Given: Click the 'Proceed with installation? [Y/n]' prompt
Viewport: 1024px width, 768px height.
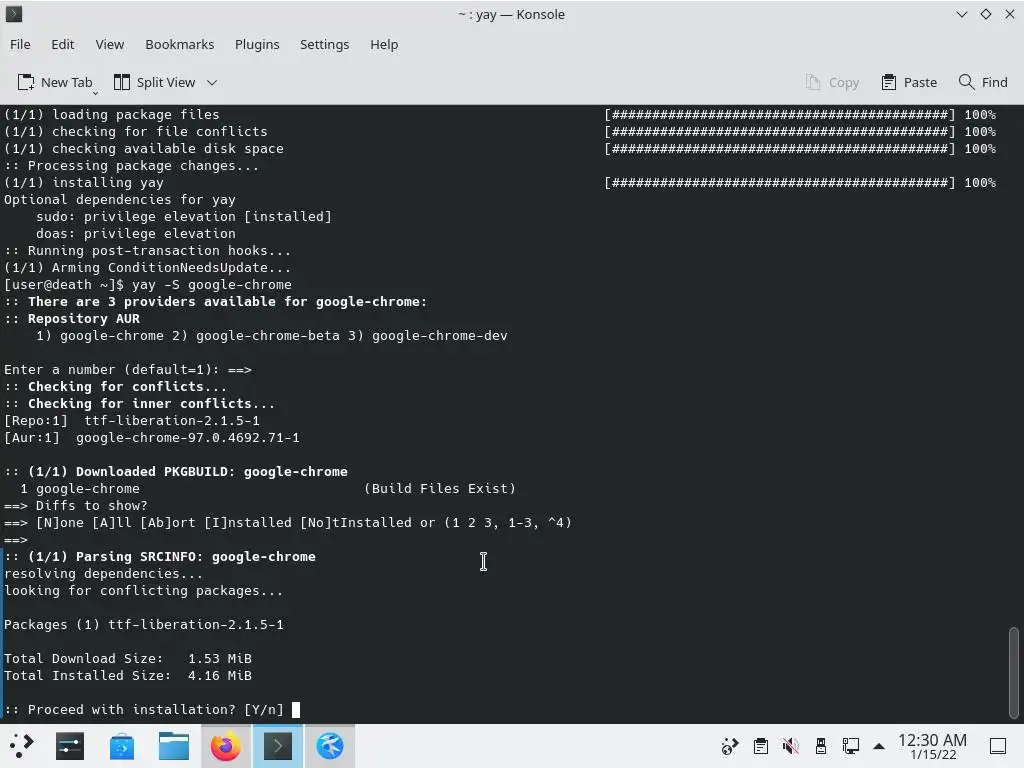Looking at the screenshot, I should [144, 709].
